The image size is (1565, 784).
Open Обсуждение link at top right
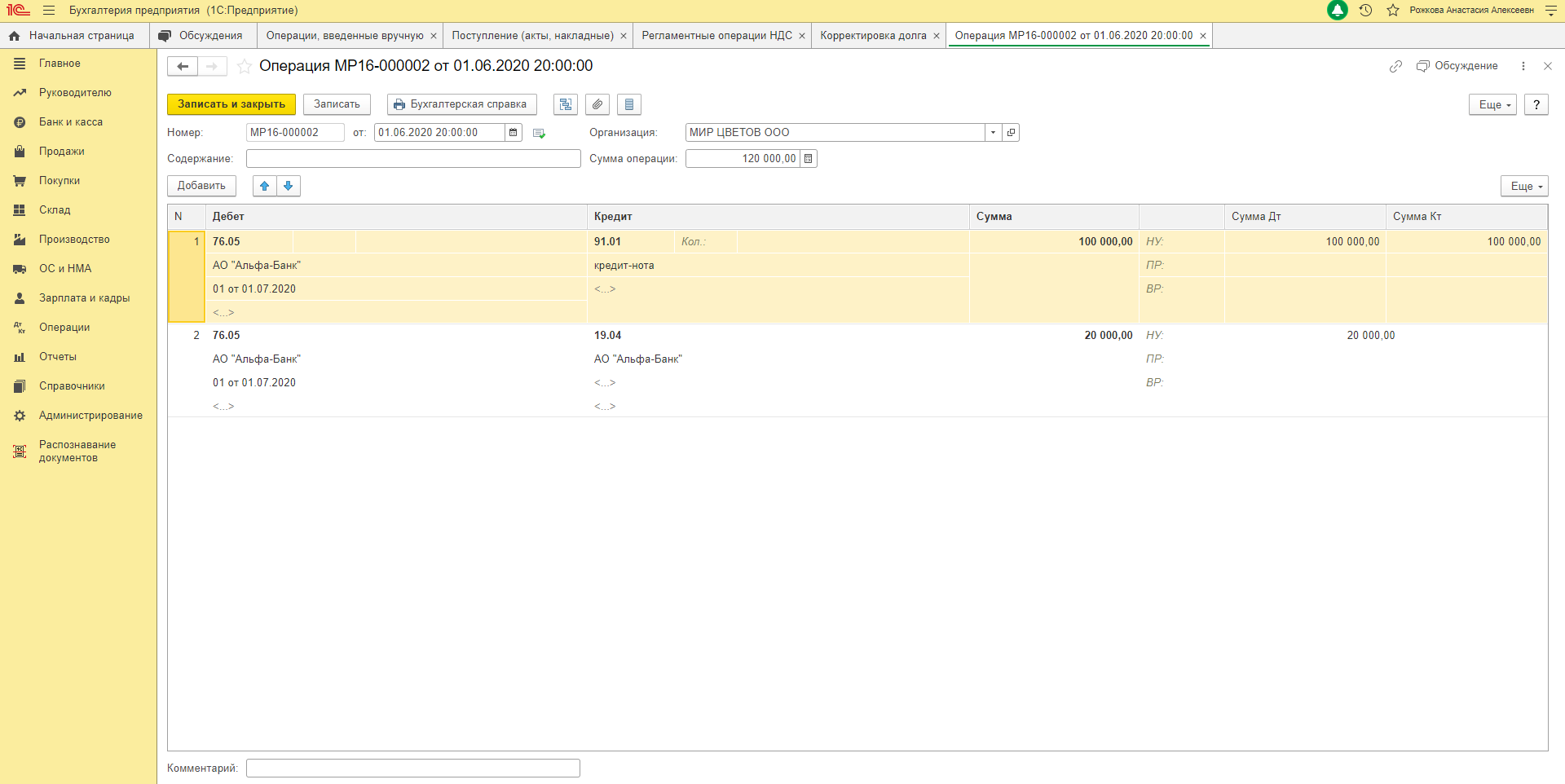[1457, 66]
